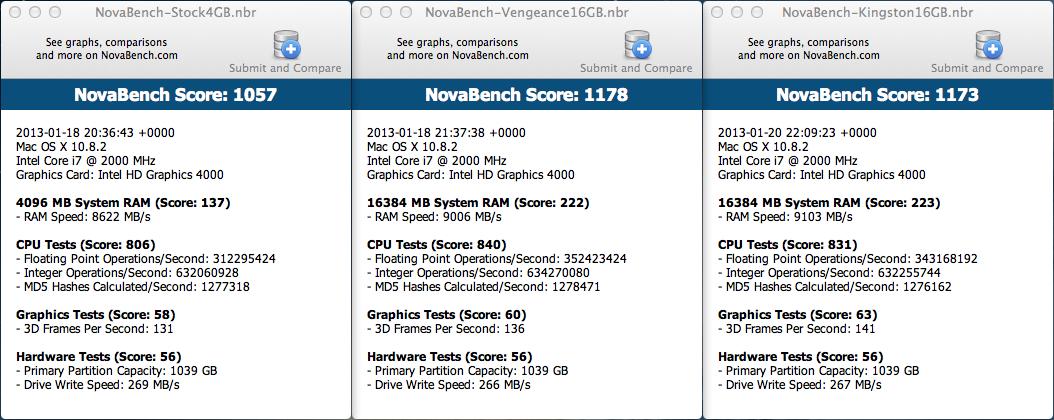
Task: Click the timestamp 2013-01-18 21:37:38 +0000
Action: [x=446, y=133]
